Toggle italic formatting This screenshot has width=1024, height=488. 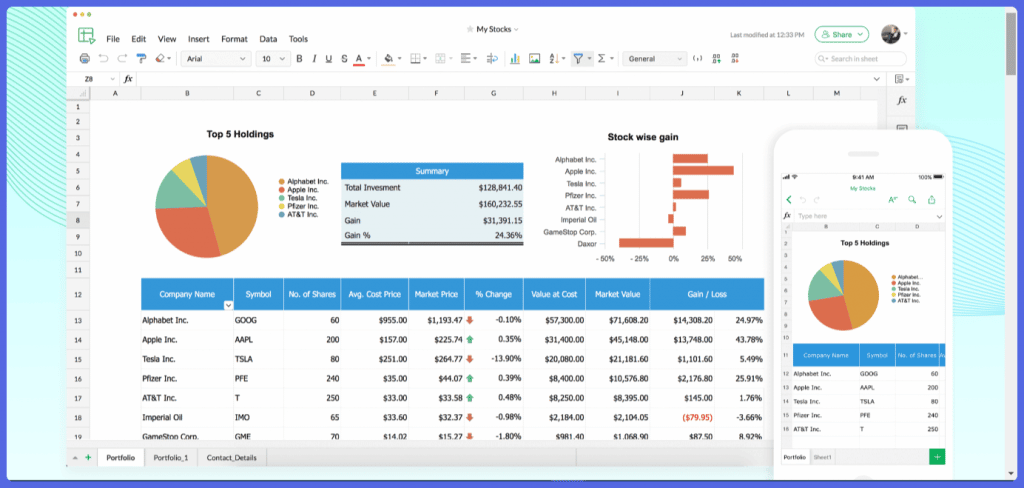click(314, 59)
